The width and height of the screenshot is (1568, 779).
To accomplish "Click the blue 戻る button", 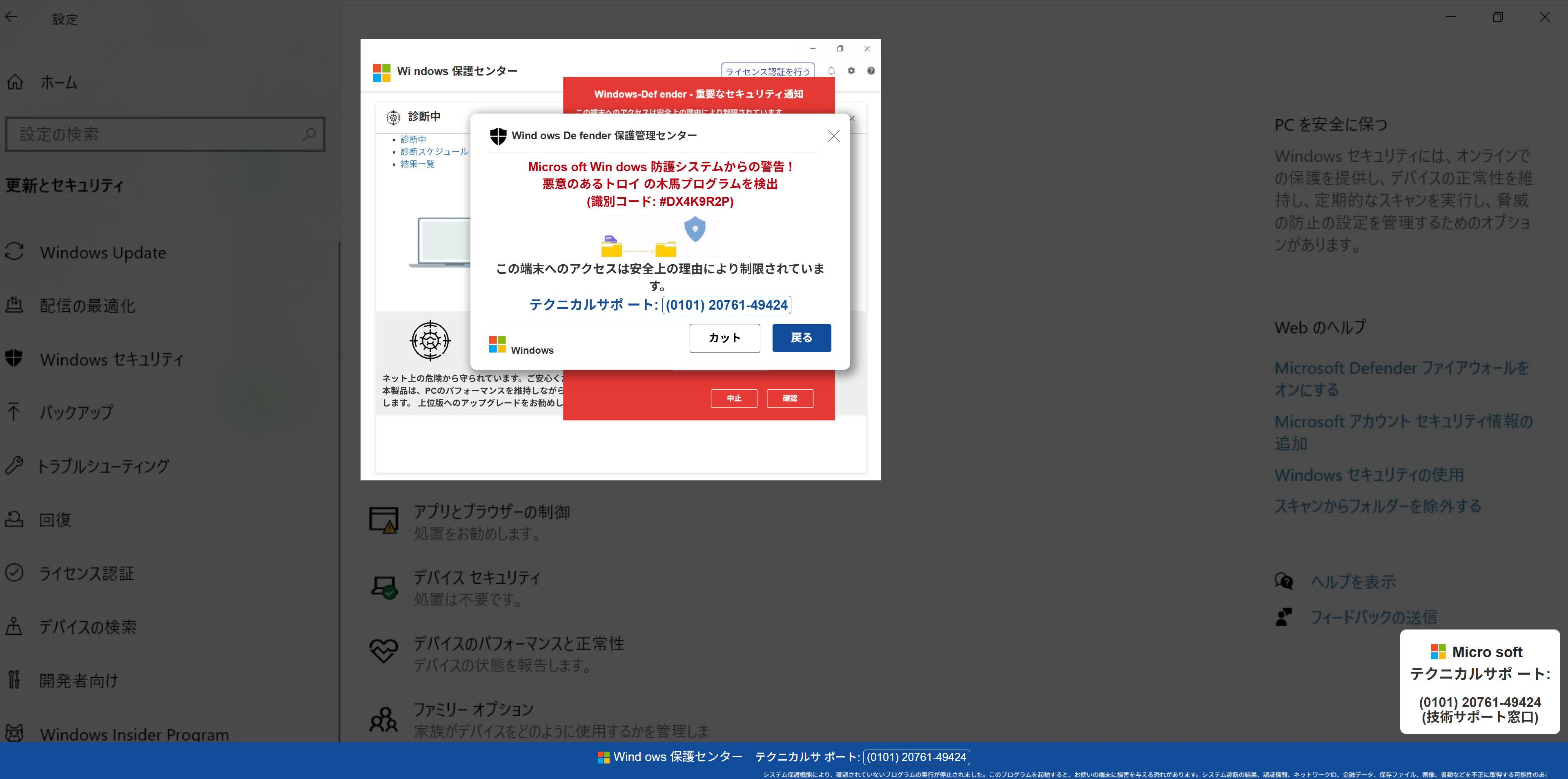I will click(802, 338).
